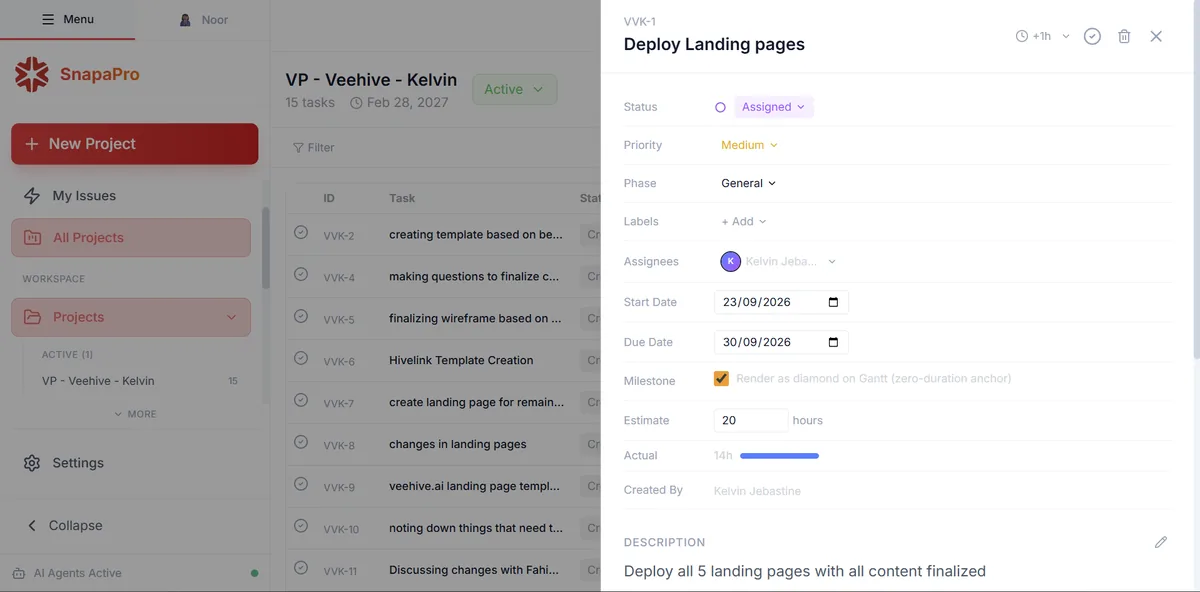Toggle the Milestone checkbox
The image size is (1200, 592).
[x=721, y=379]
